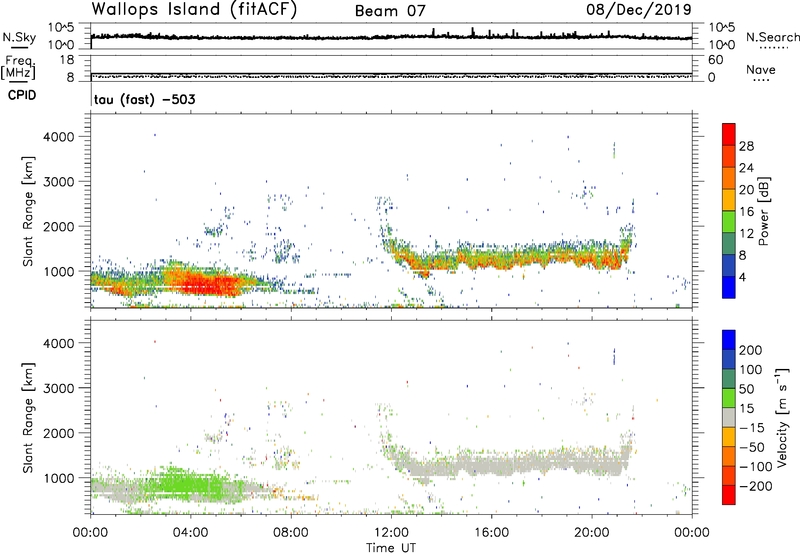Click the gray band in the Velocity colorbar
This screenshot has height=554, width=800.
tap(729, 417)
